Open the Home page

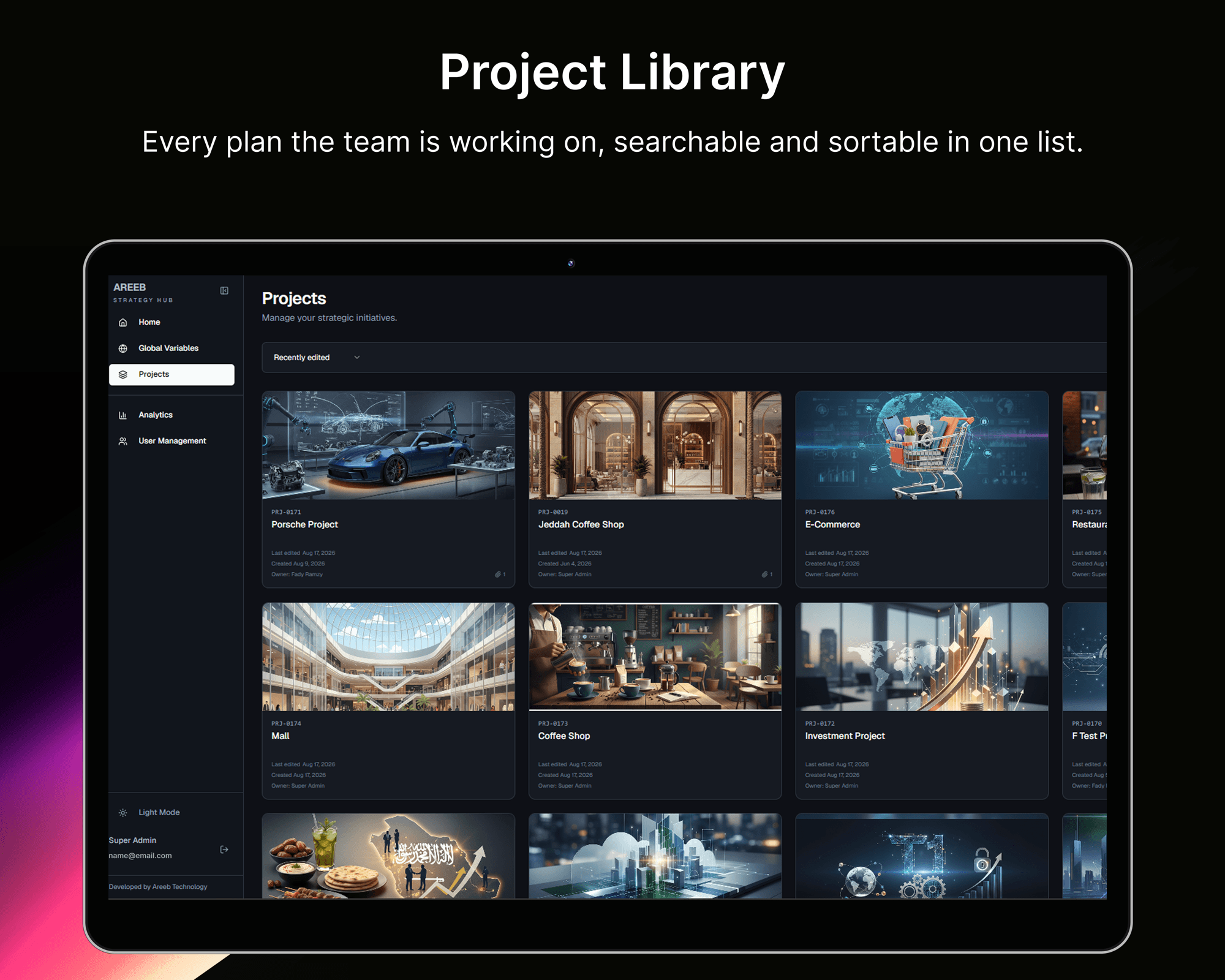tap(171, 322)
